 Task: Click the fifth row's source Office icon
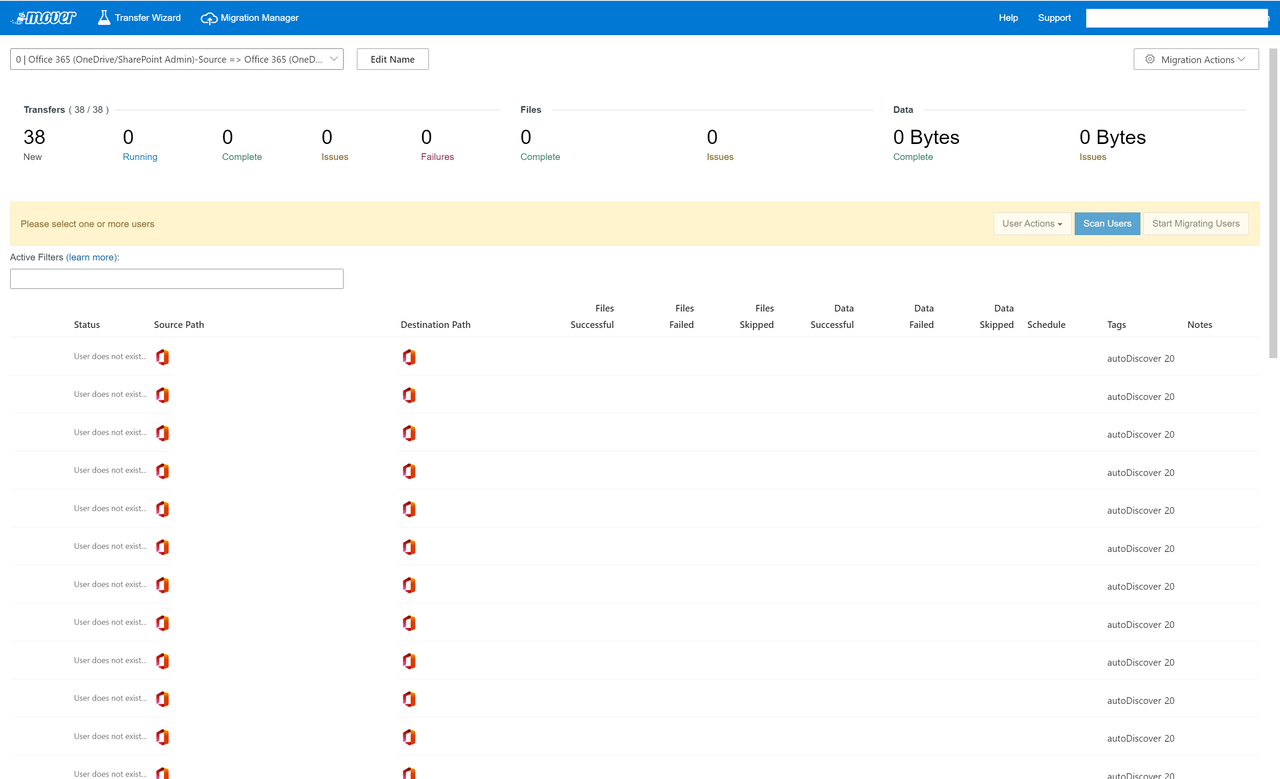[162, 509]
